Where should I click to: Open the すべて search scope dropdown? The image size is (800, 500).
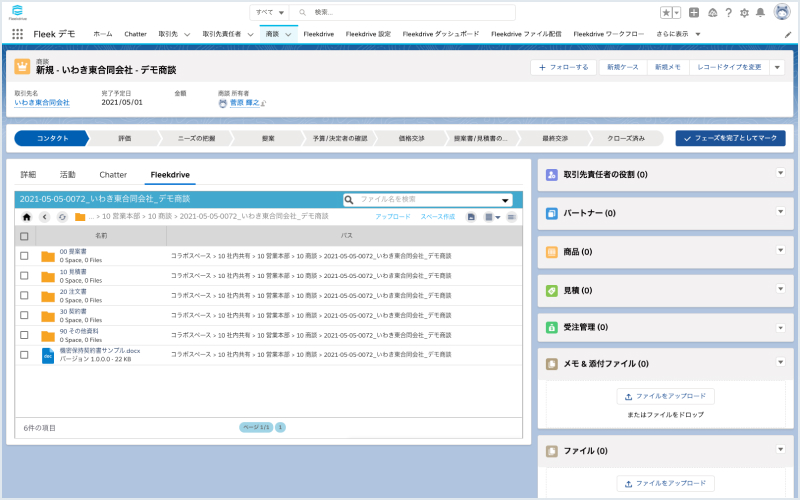pyautogui.click(x=269, y=12)
